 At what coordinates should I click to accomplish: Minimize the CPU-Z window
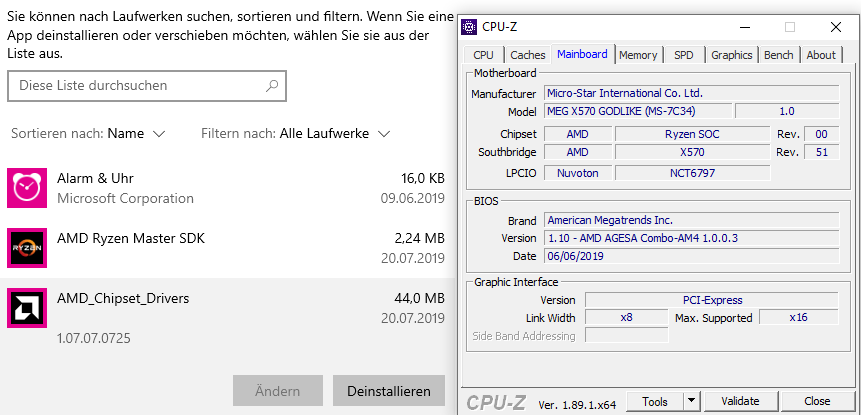pyautogui.click(x=745, y=27)
